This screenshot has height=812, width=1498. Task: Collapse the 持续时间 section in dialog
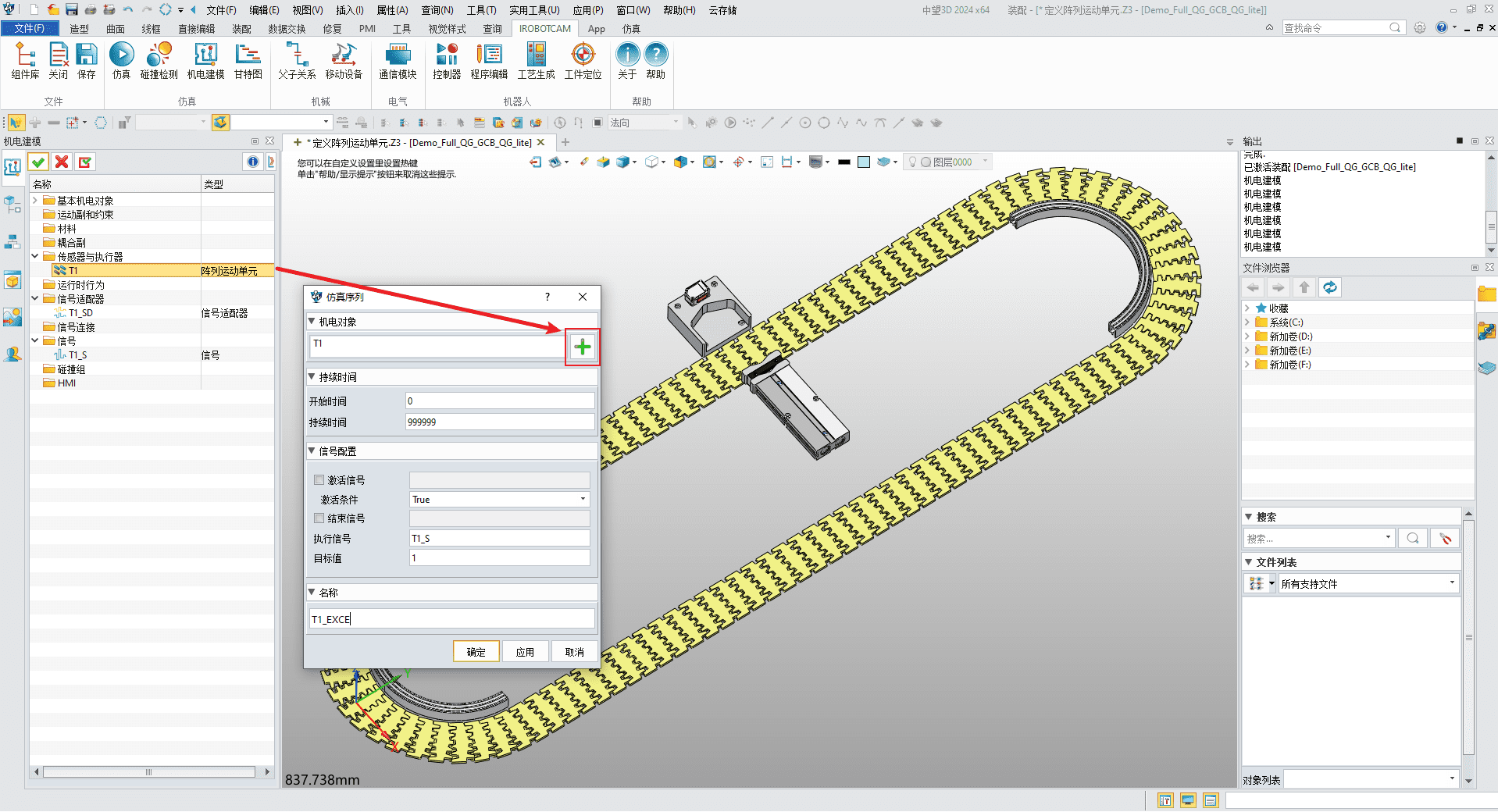click(x=312, y=377)
